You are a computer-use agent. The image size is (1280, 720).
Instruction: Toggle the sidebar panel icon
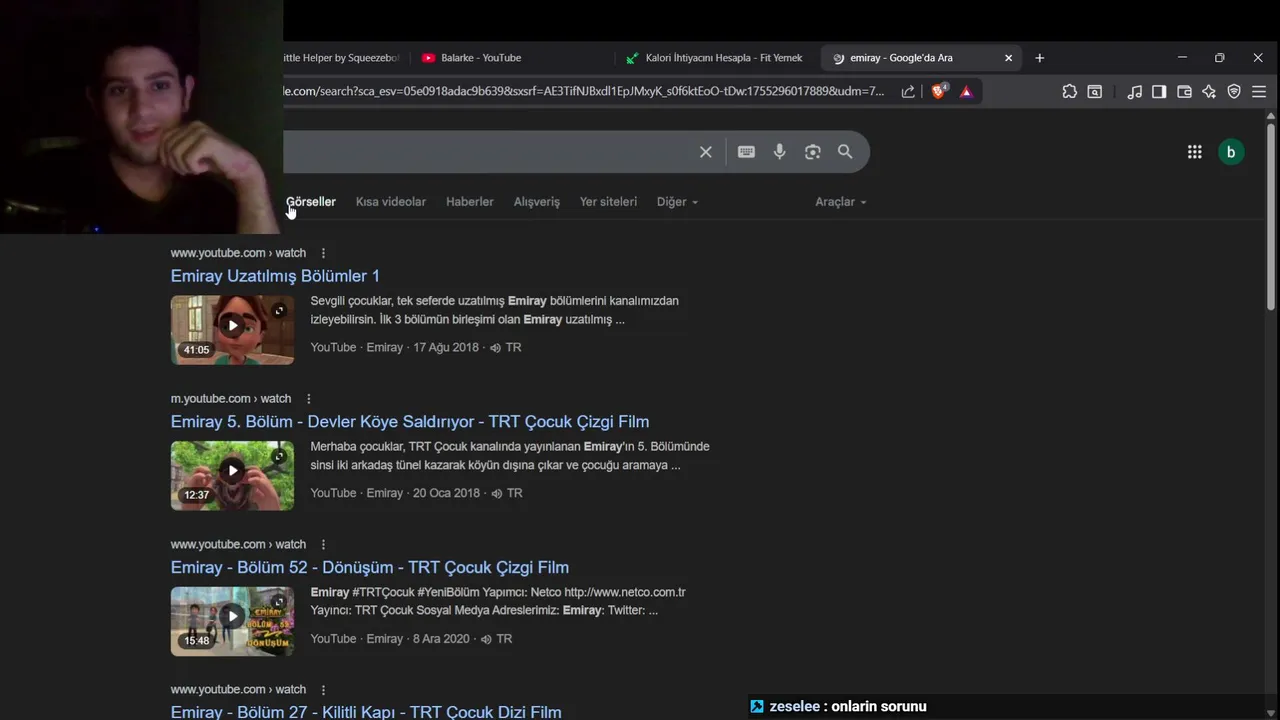click(1159, 92)
